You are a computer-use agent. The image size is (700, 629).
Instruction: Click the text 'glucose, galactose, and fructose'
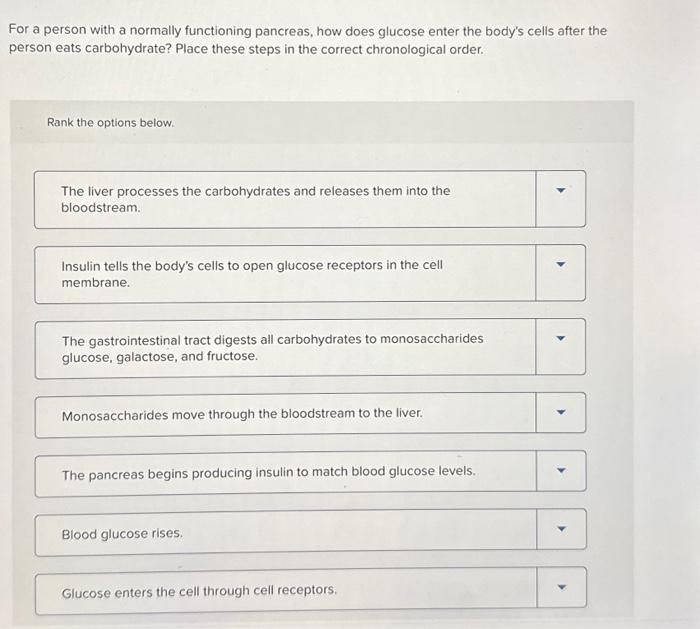[160, 357]
